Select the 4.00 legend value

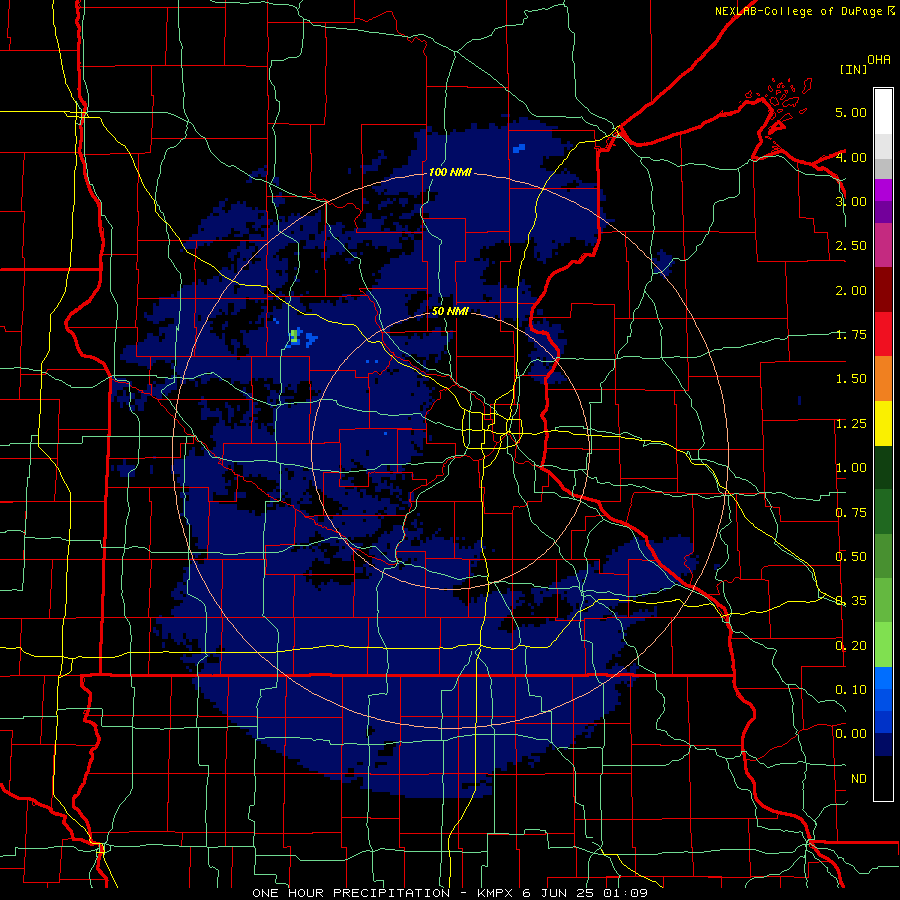(x=851, y=157)
